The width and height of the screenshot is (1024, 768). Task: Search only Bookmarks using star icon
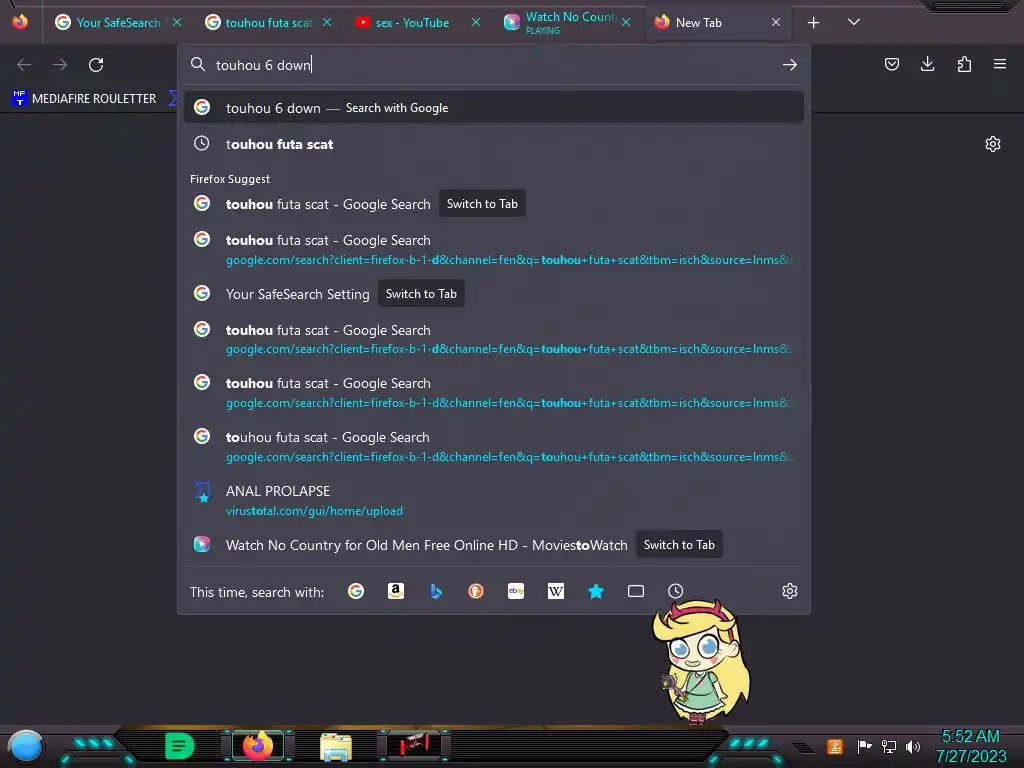pyautogui.click(x=596, y=591)
